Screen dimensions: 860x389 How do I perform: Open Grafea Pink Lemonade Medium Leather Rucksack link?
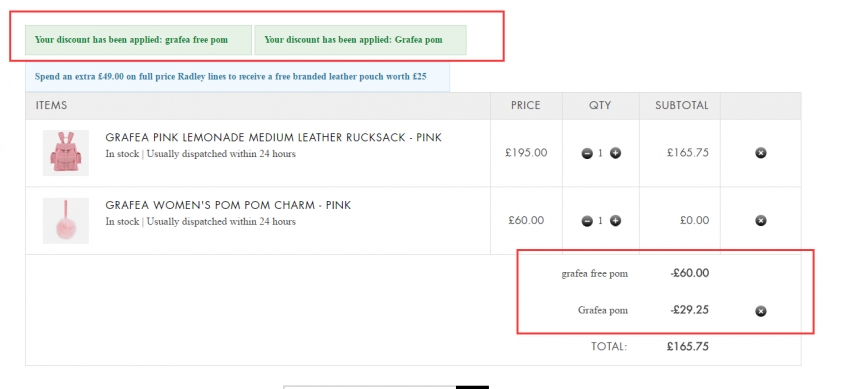tap(273, 137)
